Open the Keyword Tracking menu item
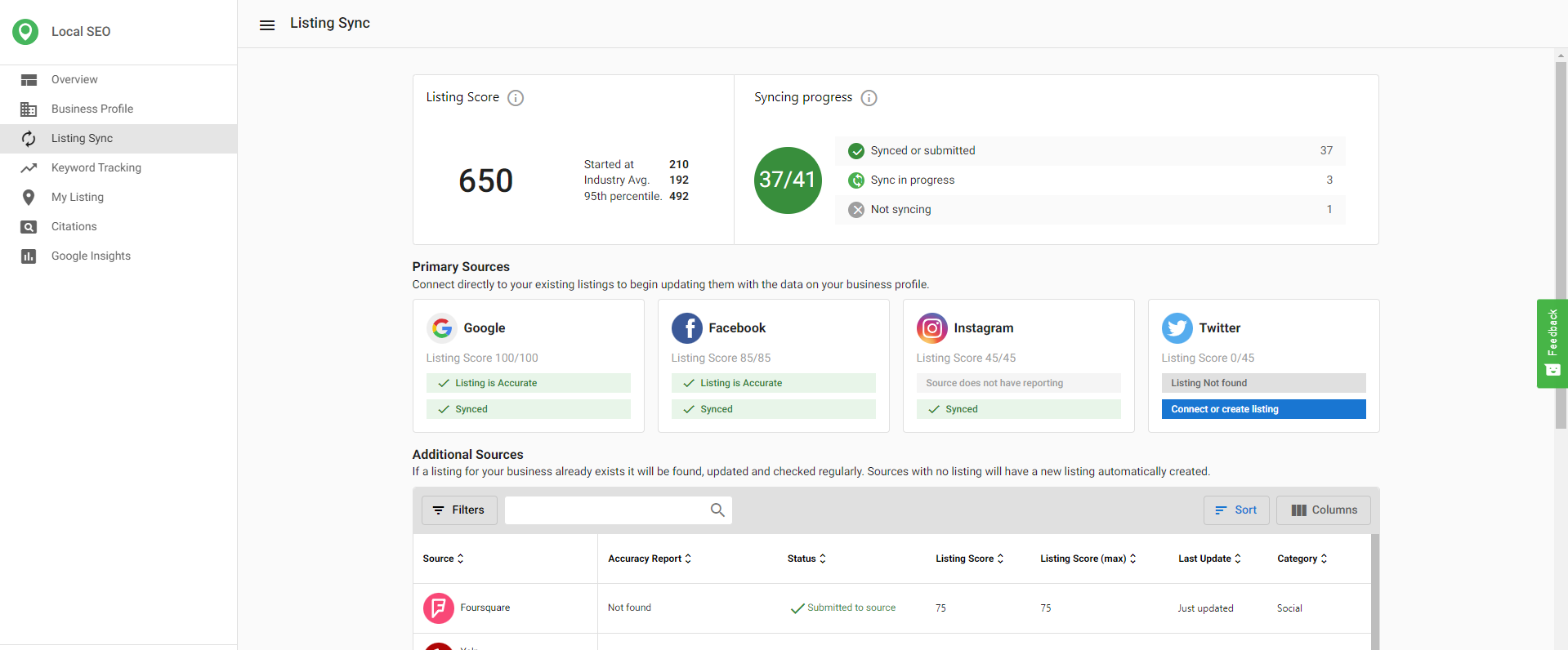The height and width of the screenshot is (650, 1568). tap(118, 168)
